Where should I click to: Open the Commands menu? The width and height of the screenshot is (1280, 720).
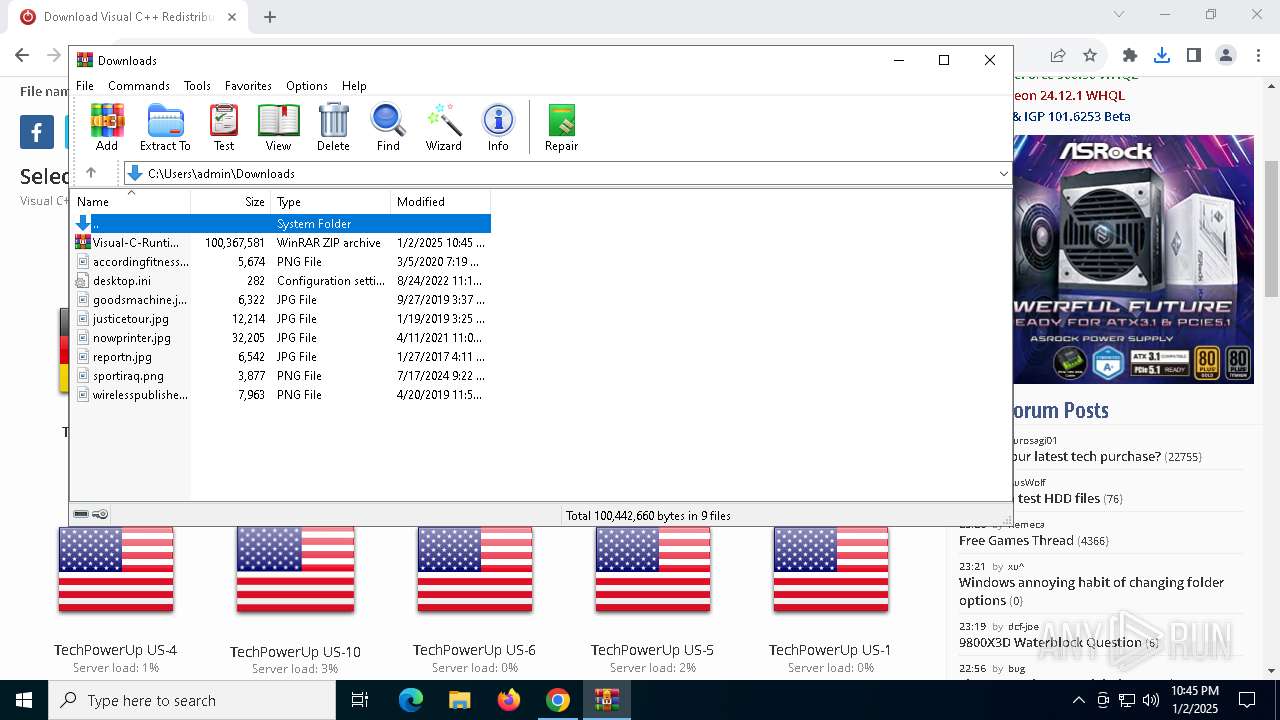click(x=139, y=86)
